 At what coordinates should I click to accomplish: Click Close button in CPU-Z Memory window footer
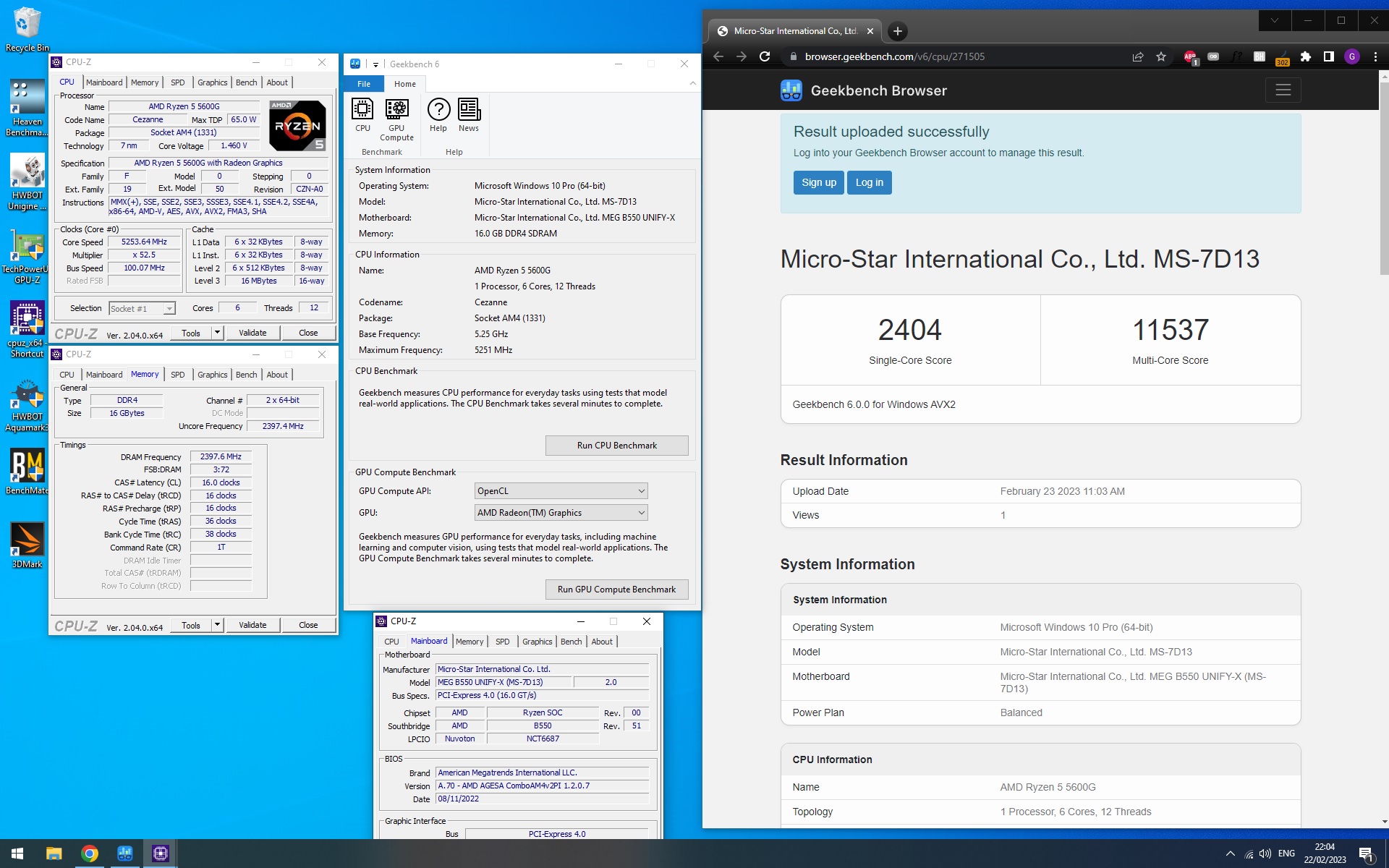(308, 625)
